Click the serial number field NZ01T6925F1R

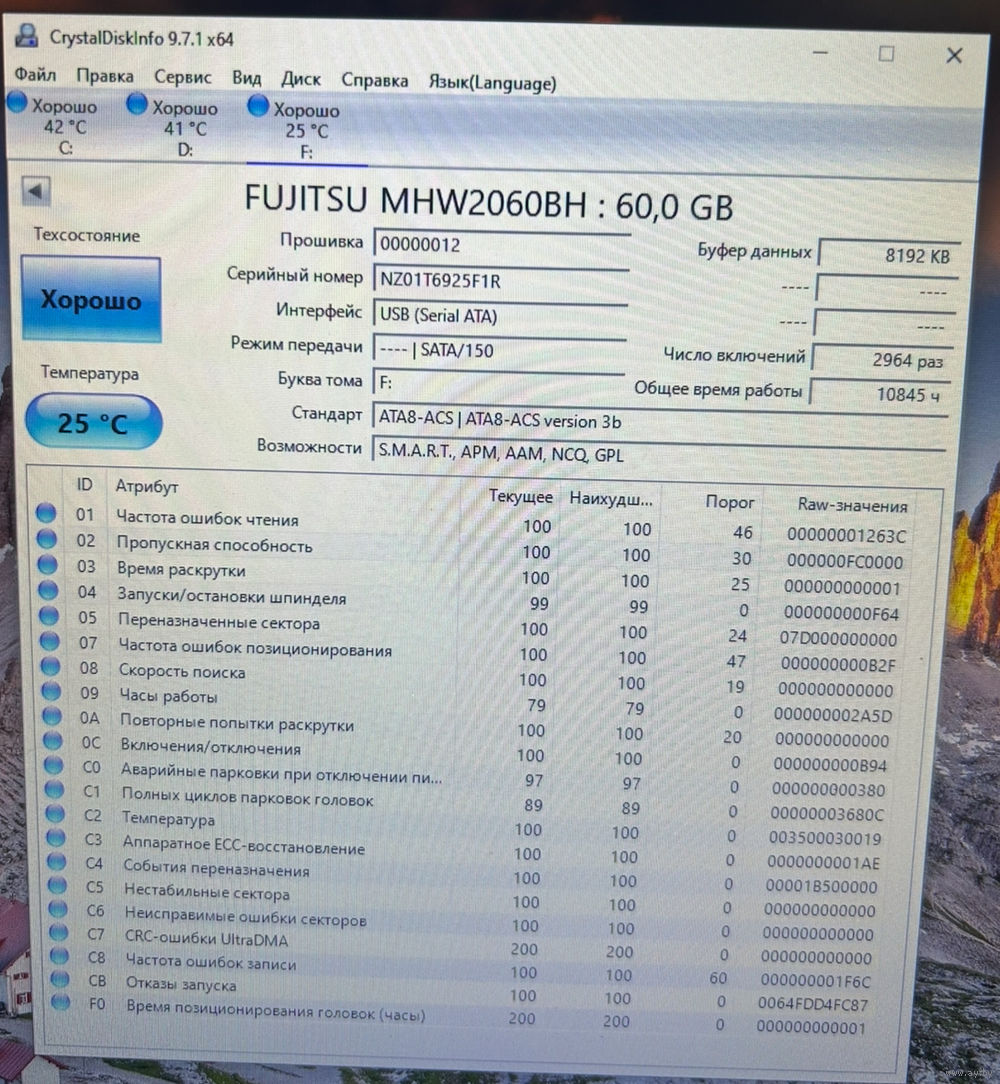(x=500, y=281)
